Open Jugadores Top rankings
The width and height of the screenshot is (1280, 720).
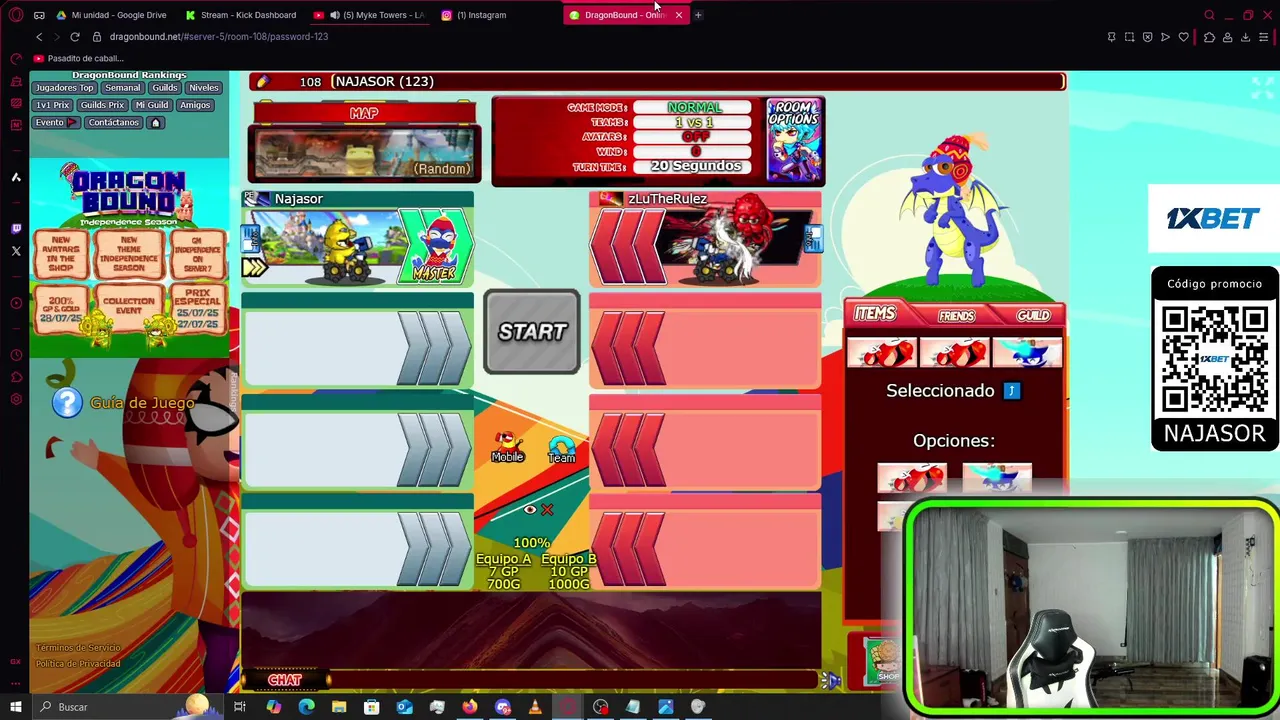(65, 88)
